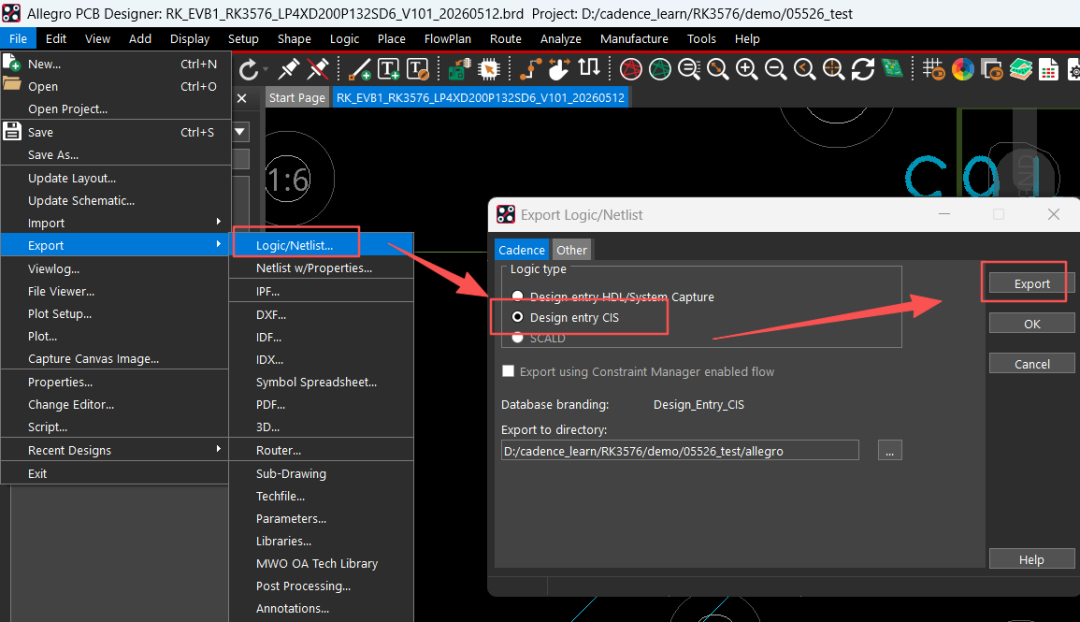The height and width of the screenshot is (622, 1080).
Task: Choose Save As... in File menu
Action: (114, 154)
